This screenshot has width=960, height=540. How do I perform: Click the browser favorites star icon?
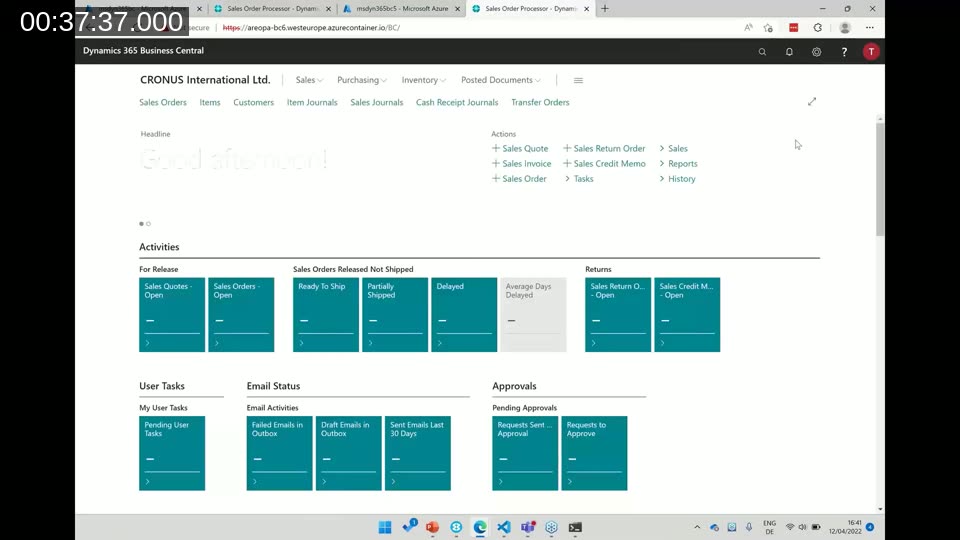tap(768, 28)
